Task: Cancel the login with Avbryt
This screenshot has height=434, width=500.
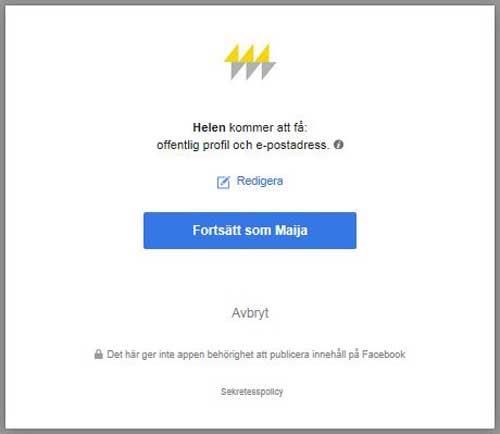Action: (250, 313)
